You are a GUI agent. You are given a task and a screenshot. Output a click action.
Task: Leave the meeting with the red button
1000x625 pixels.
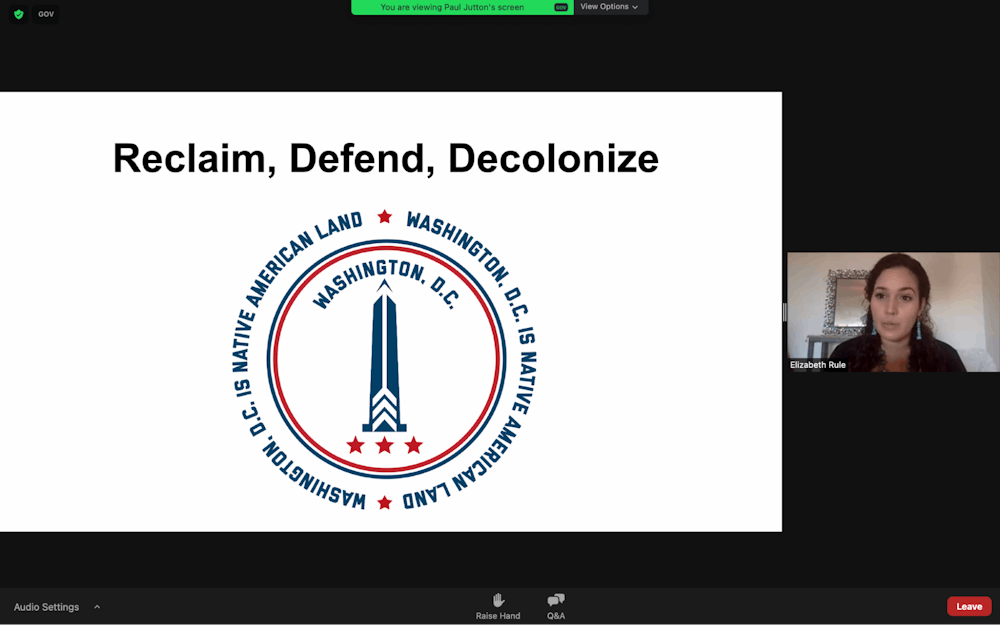click(968, 606)
